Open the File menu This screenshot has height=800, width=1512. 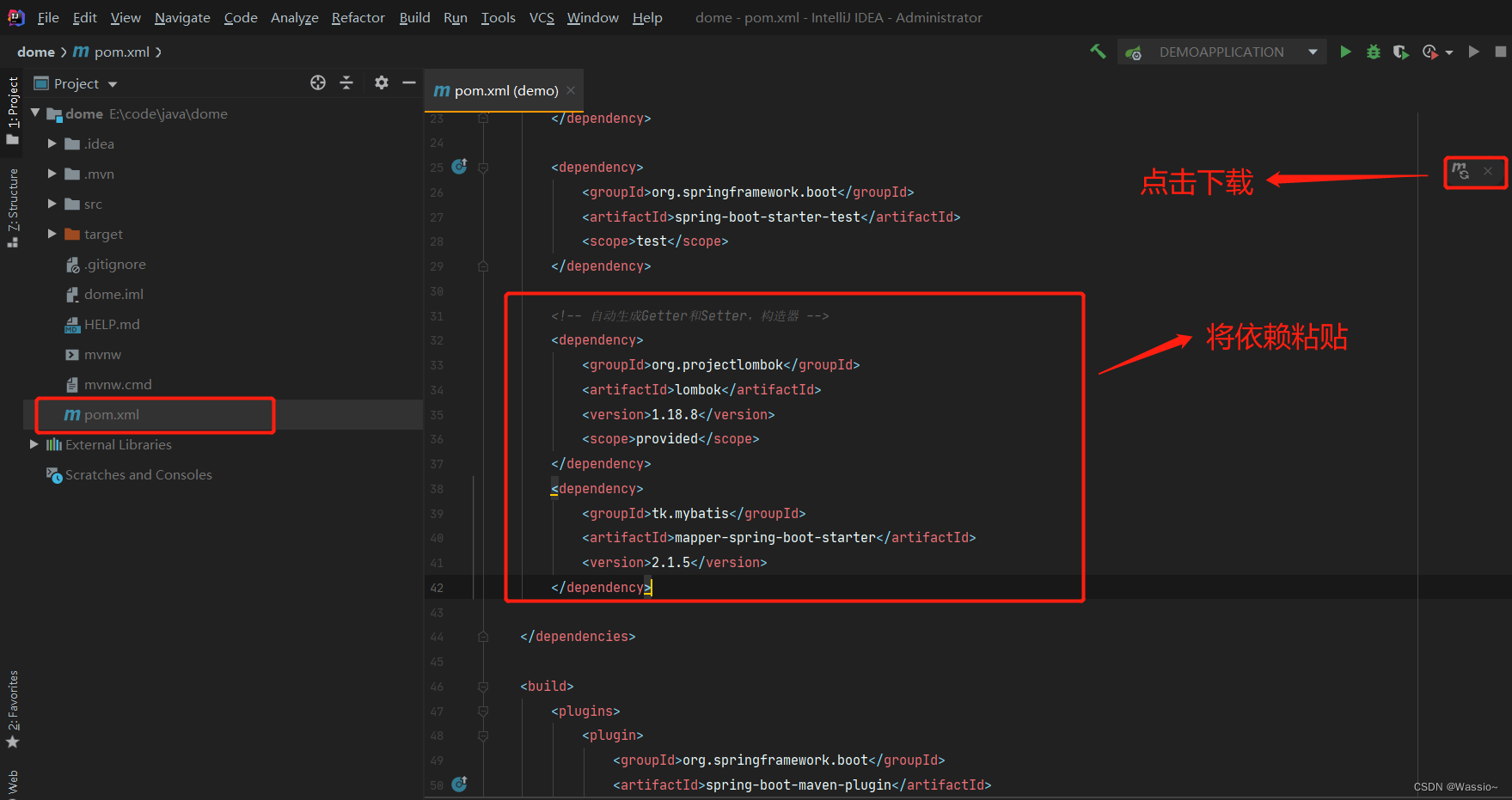click(48, 17)
